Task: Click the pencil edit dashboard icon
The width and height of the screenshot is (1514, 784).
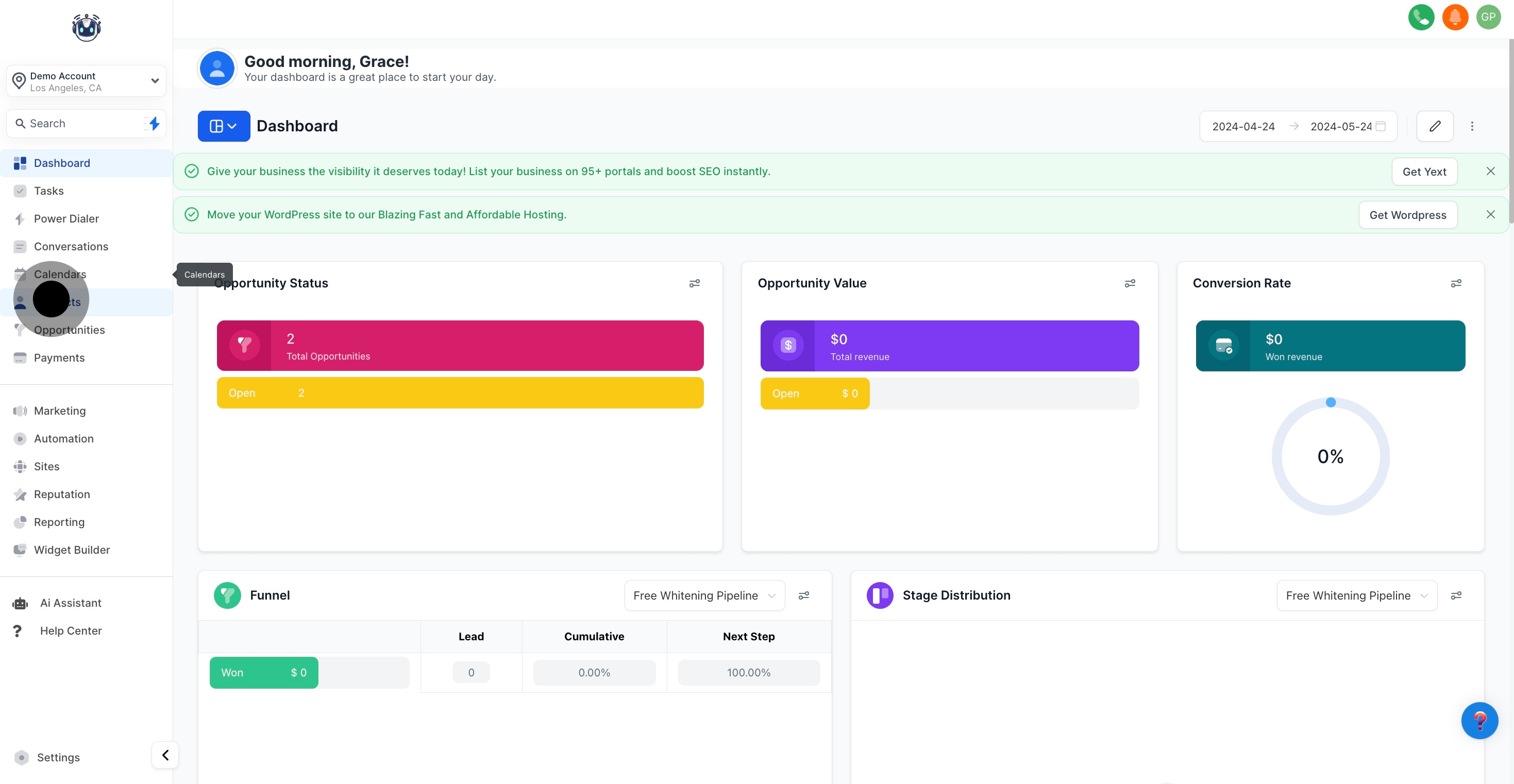Action: click(1435, 126)
